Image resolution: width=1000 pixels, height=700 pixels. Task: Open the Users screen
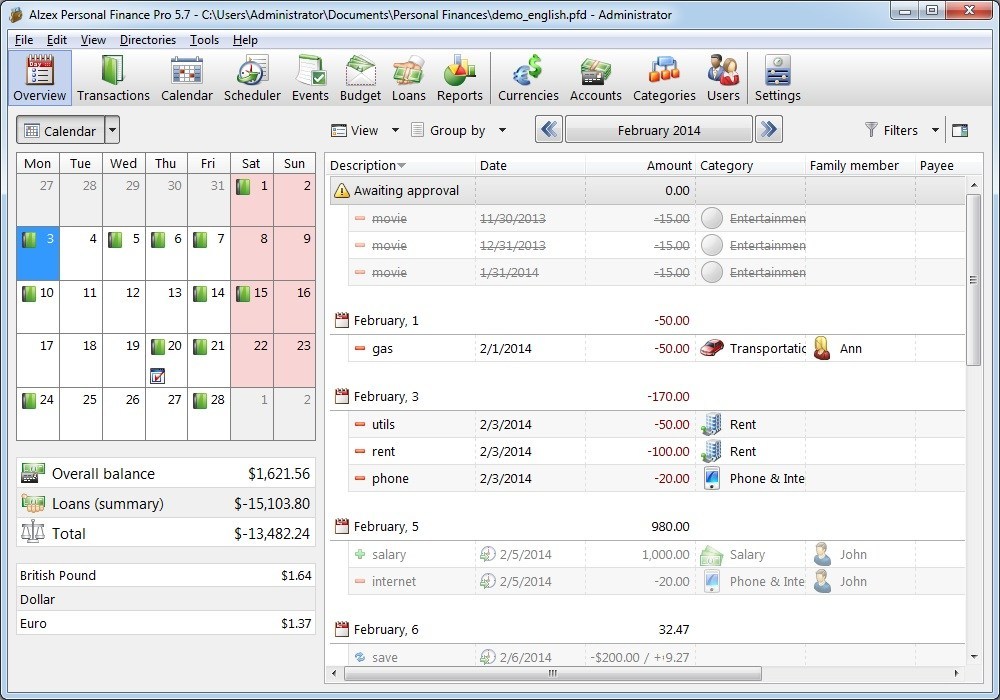tap(723, 78)
